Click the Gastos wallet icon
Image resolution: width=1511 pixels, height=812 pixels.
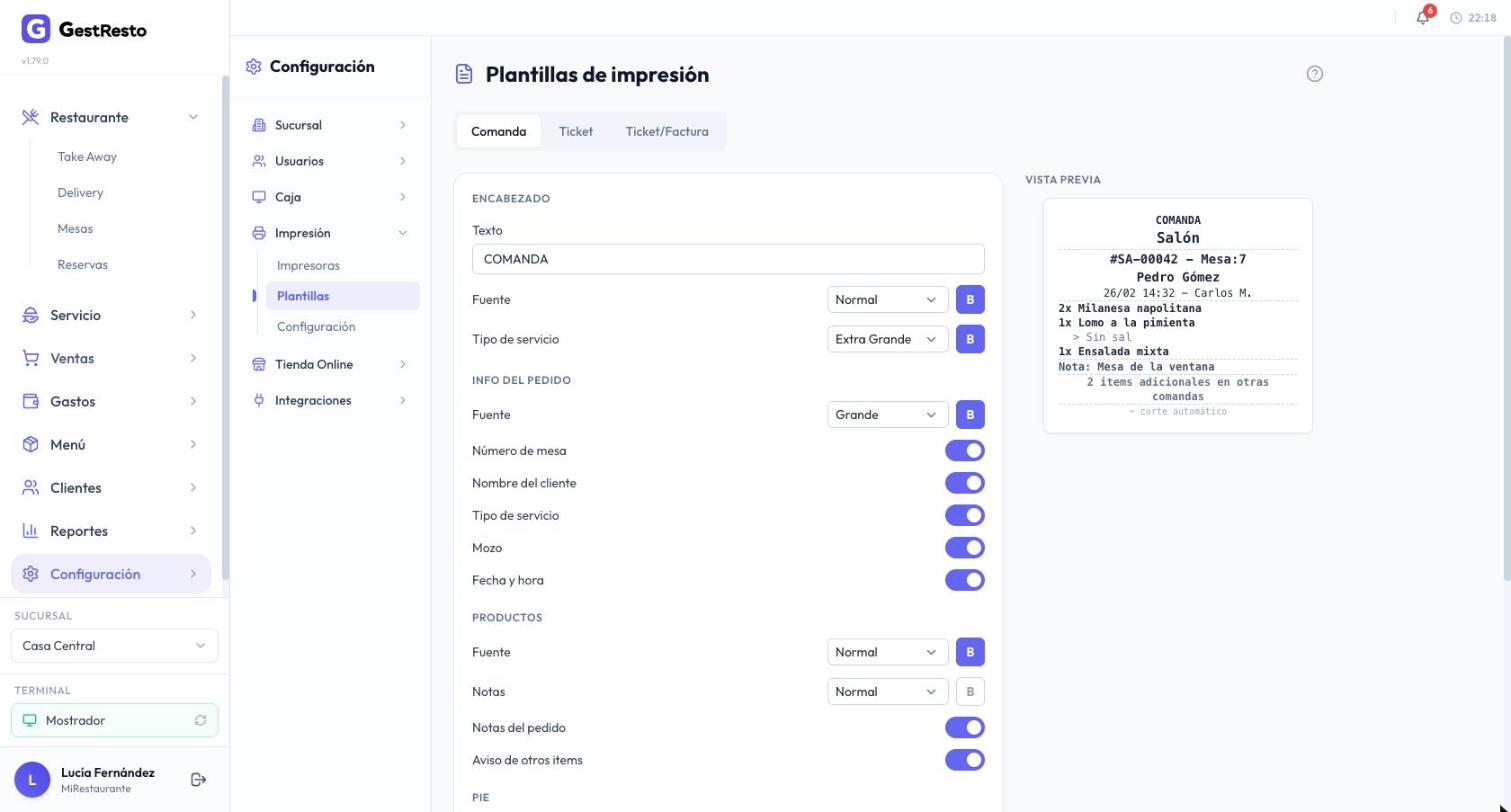click(30, 401)
